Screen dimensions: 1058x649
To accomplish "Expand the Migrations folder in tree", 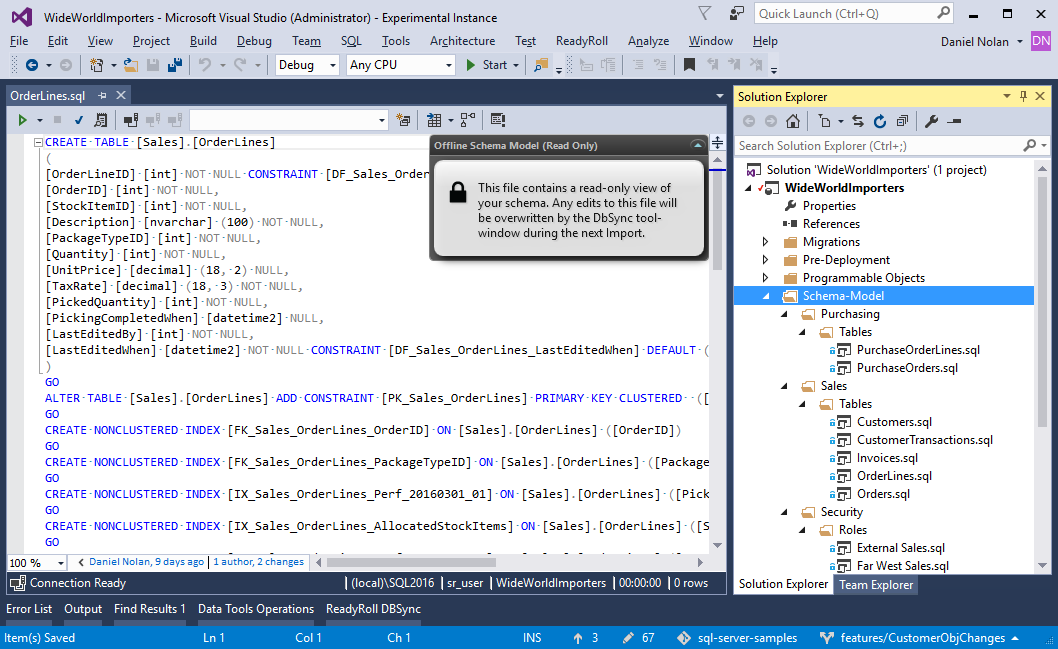I will click(766, 242).
